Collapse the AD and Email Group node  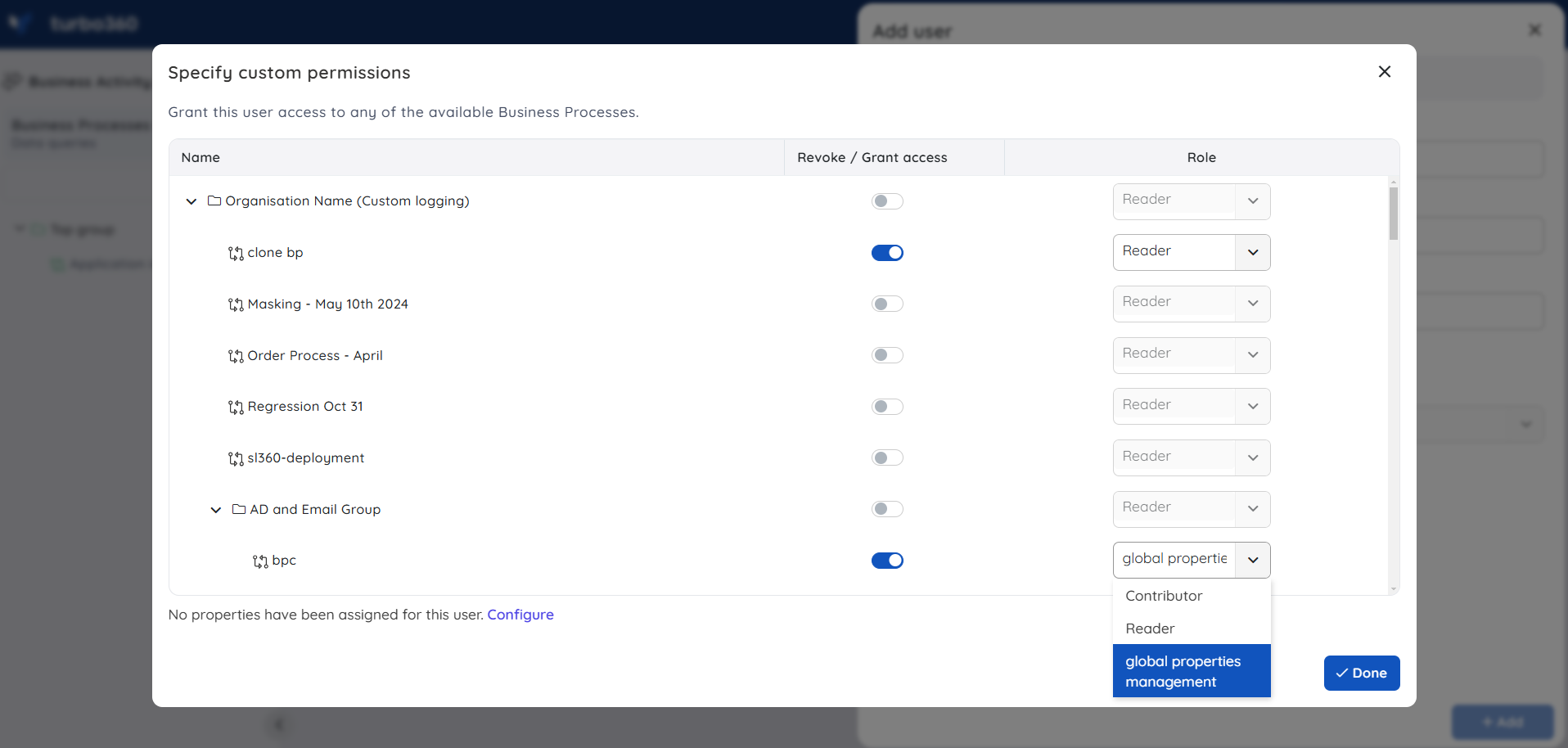point(216,510)
